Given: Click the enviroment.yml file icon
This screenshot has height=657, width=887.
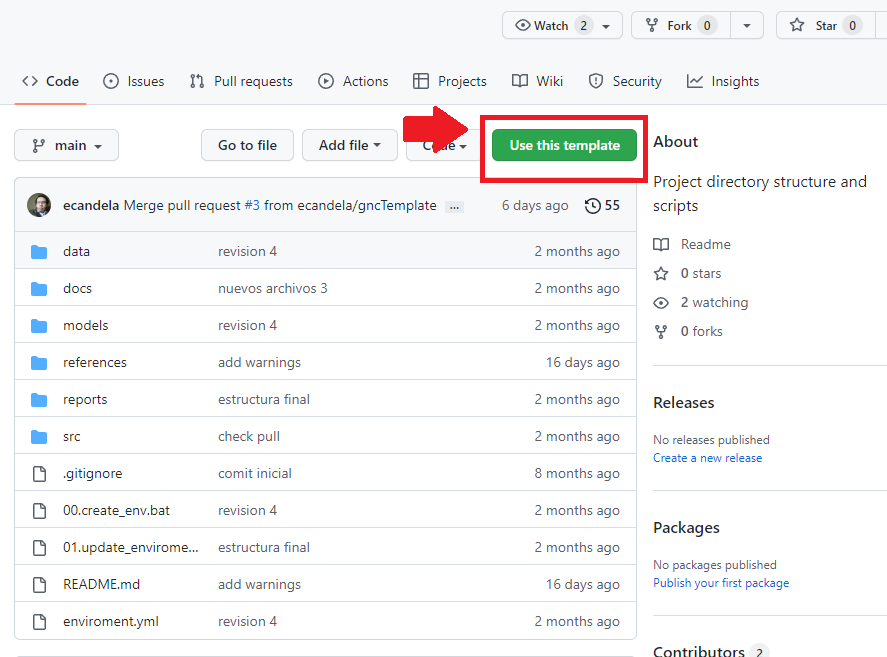Looking at the screenshot, I should [x=39, y=621].
